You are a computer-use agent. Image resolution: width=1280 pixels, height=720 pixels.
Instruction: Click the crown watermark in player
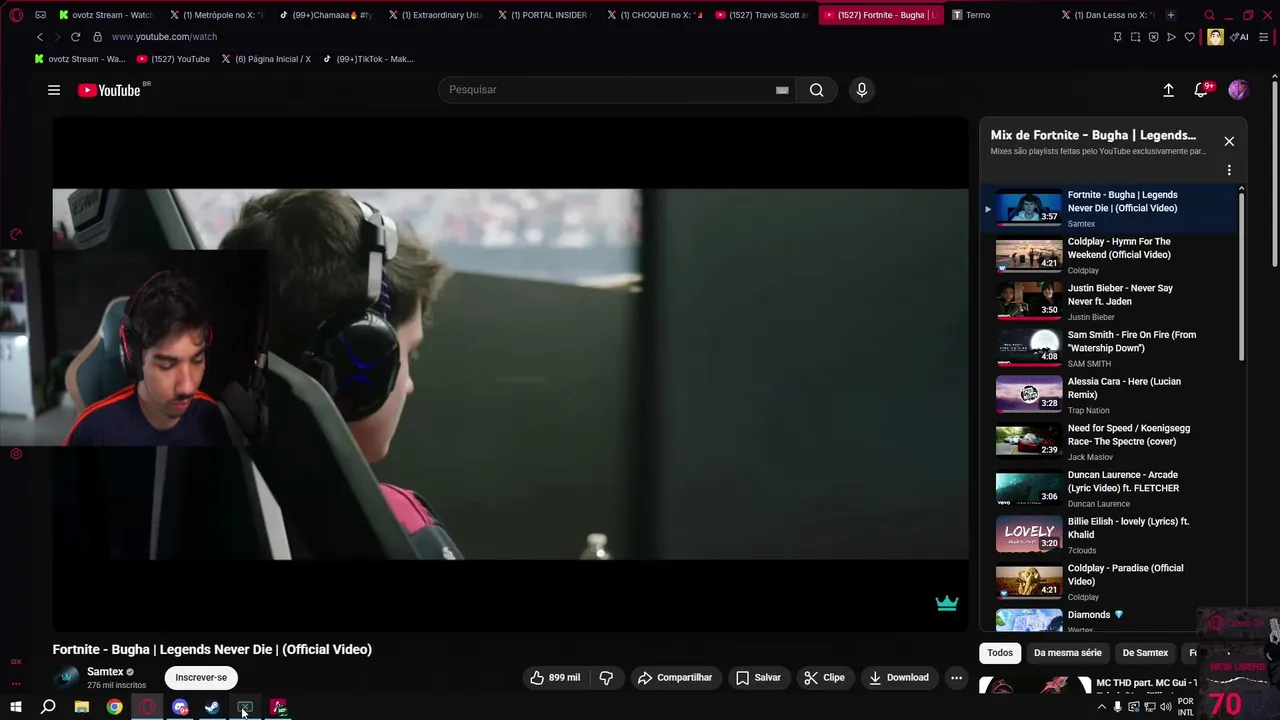point(947,603)
